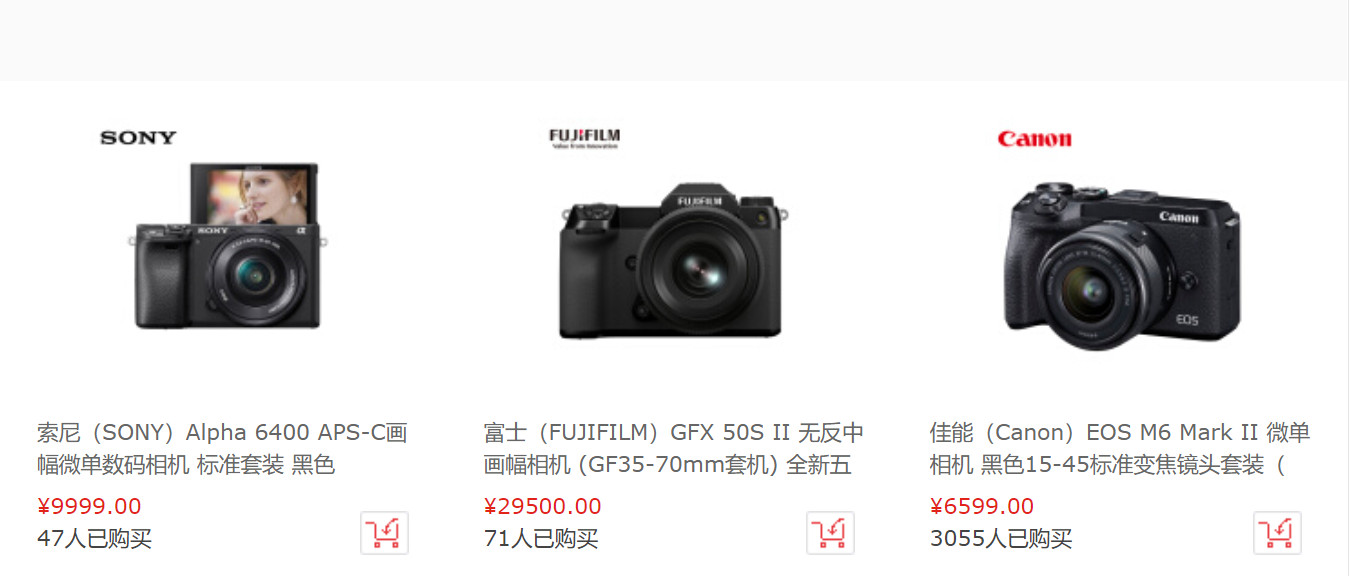
Task: Click the SONY brand logo
Action: 138,138
